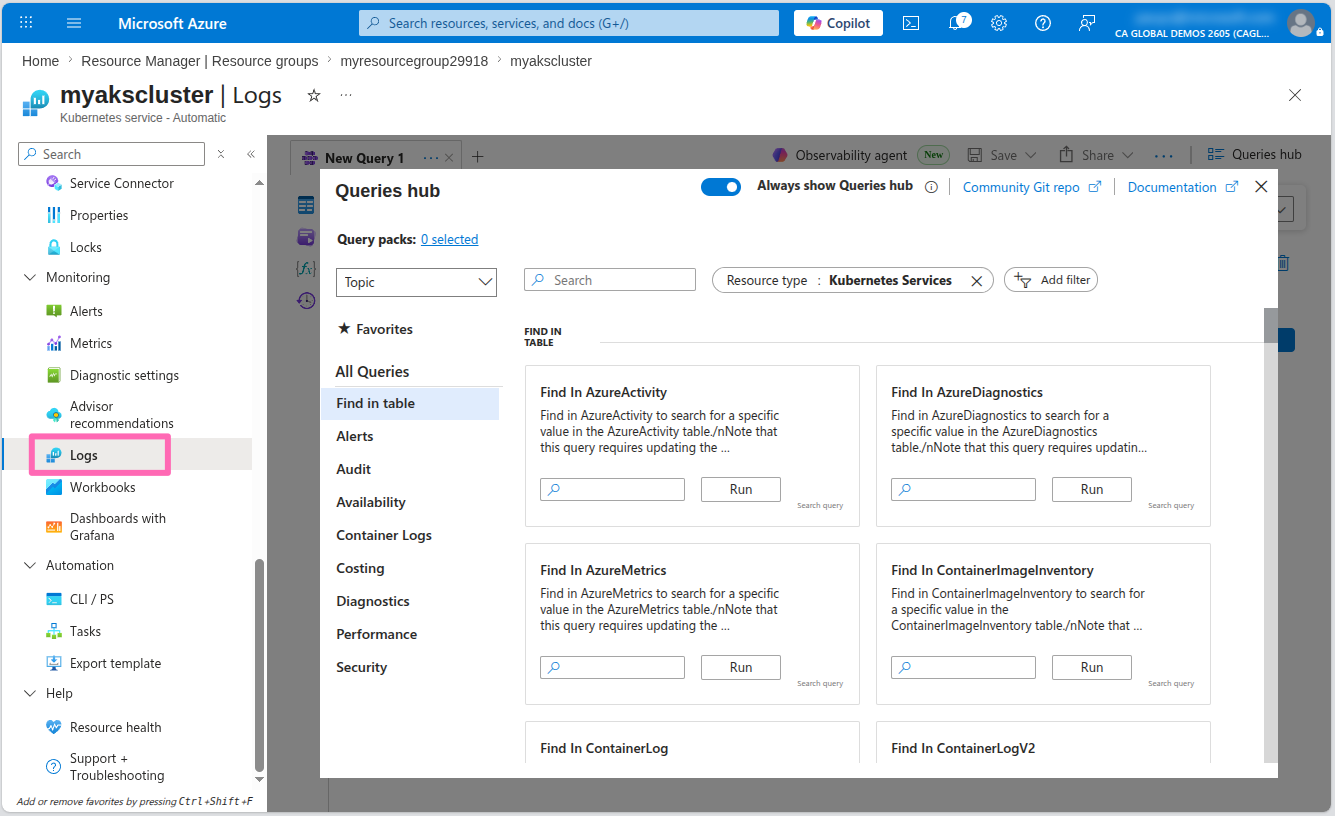
Task: Select the Container Logs category
Action: (x=384, y=535)
